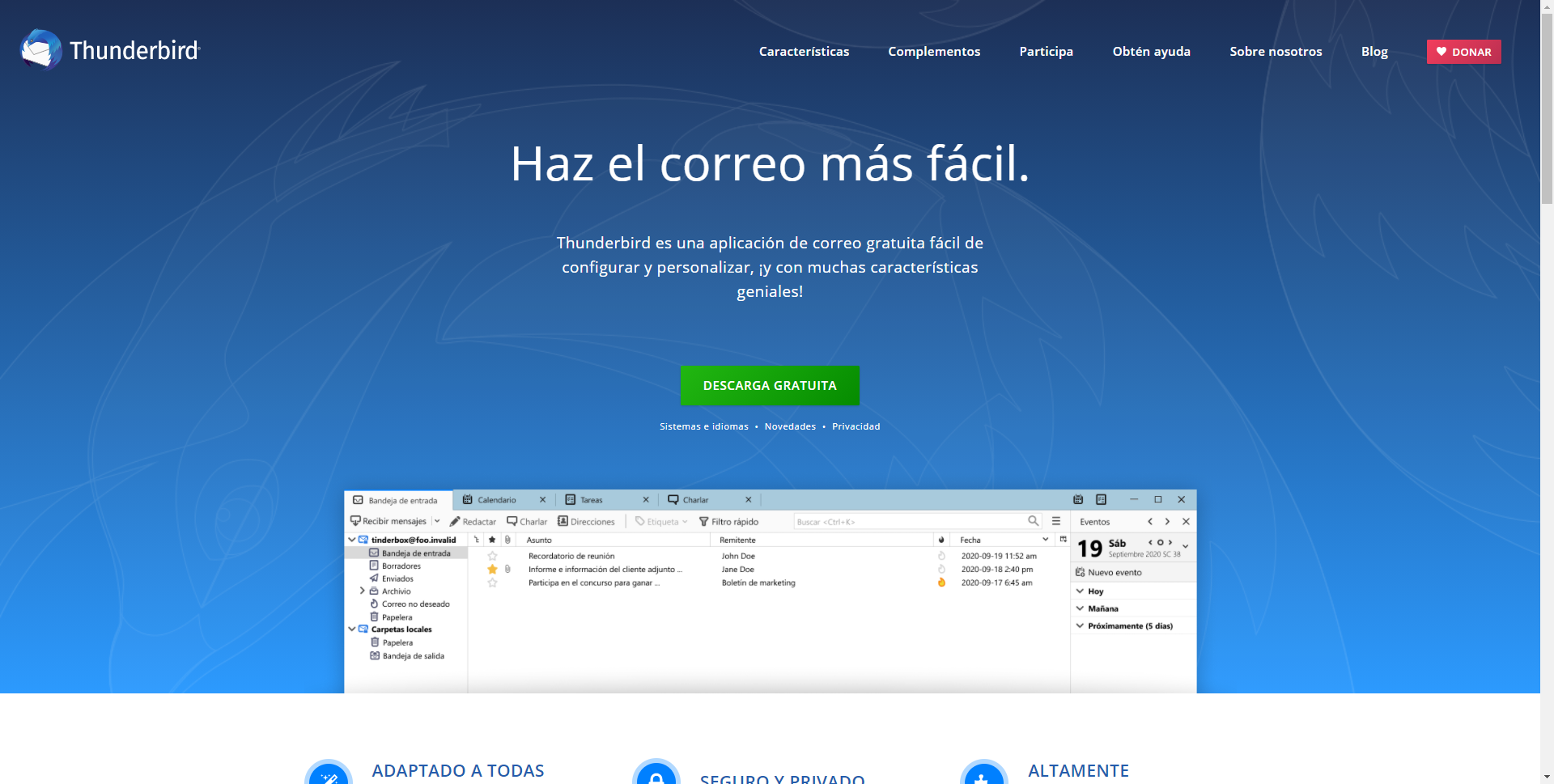
Task: Go to next day arrow beside Sáb
Action: click(x=1170, y=542)
